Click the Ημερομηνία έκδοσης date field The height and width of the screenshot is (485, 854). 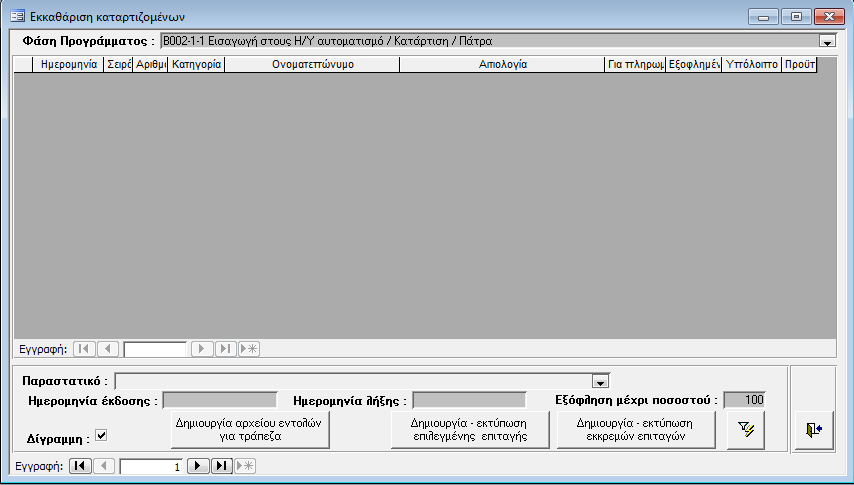(x=219, y=400)
